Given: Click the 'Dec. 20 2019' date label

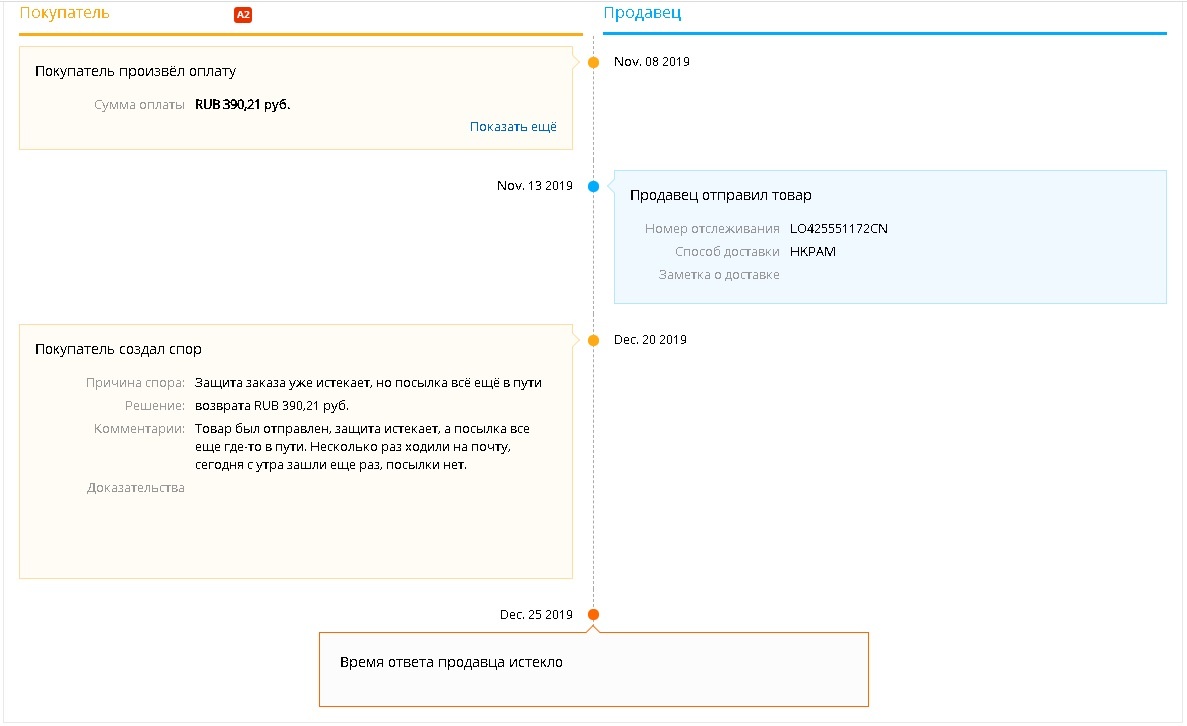Looking at the screenshot, I should click(650, 340).
